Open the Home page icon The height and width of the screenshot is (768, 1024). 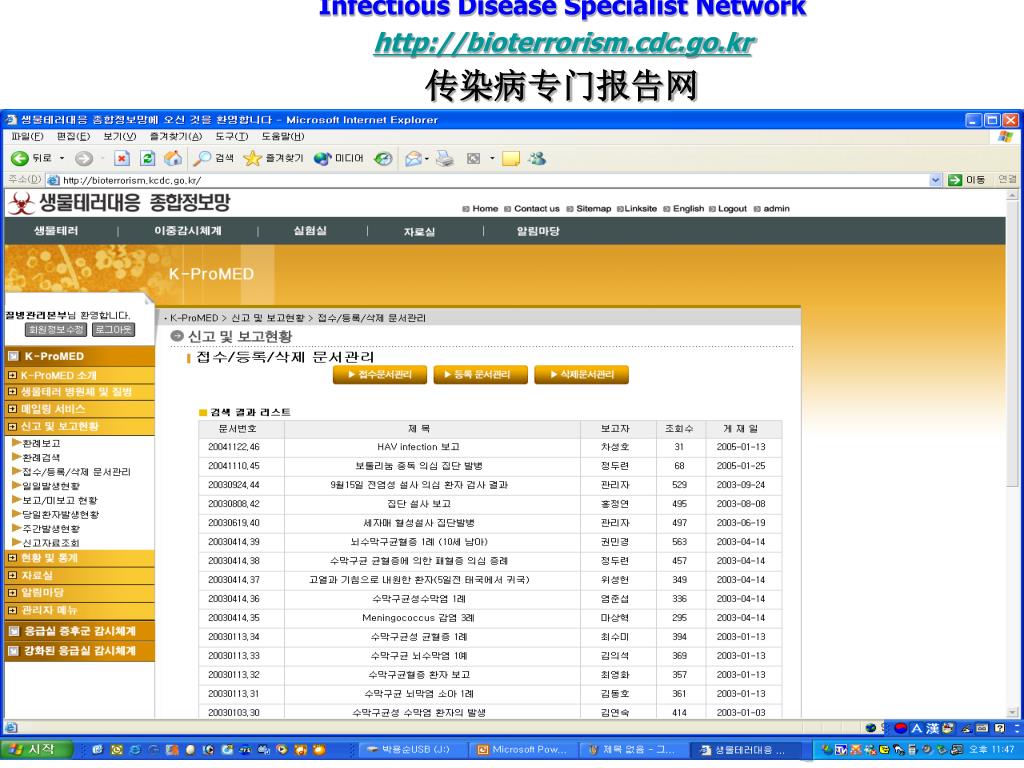[173, 158]
